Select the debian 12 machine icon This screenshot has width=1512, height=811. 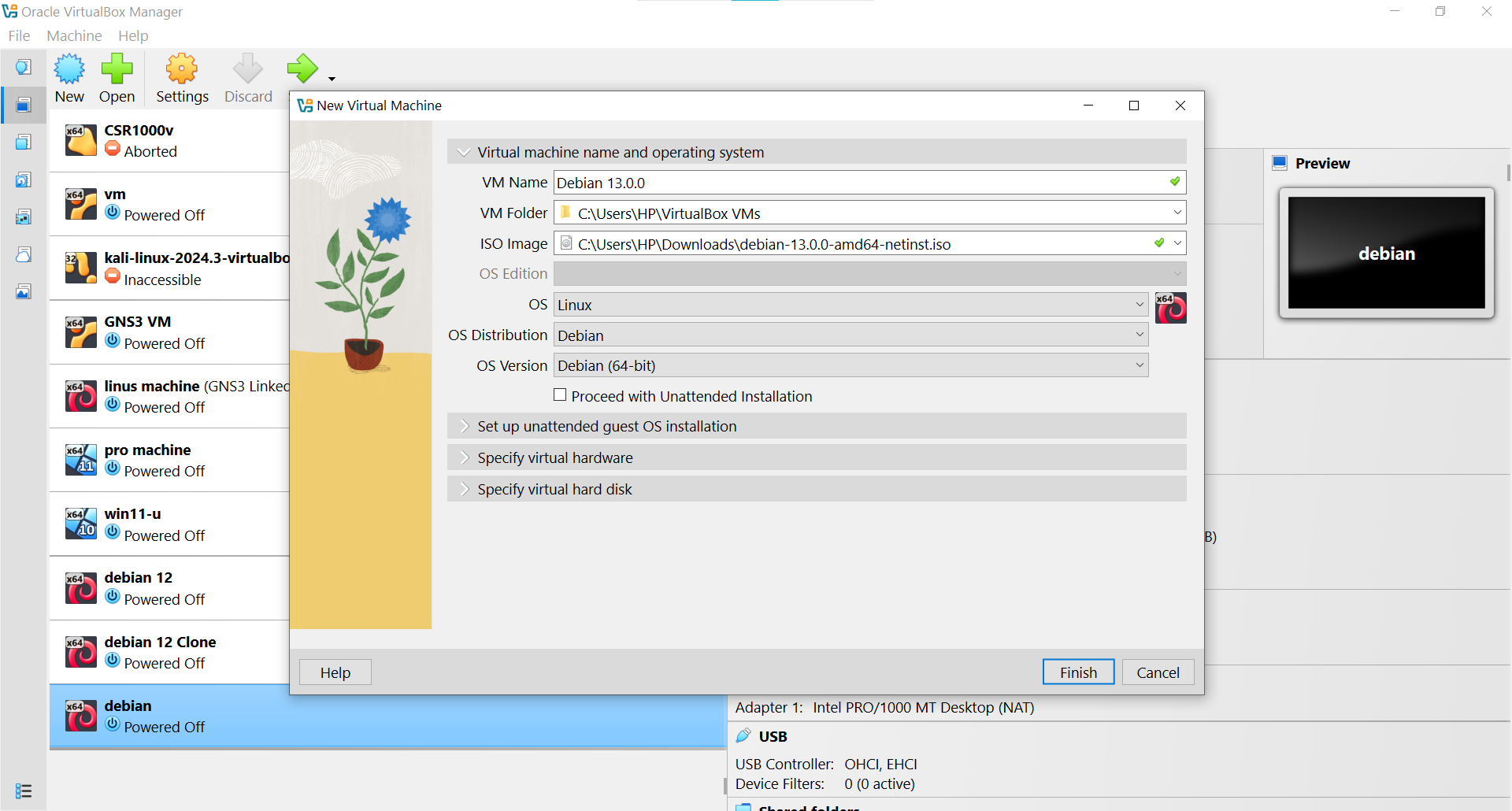point(80,588)
